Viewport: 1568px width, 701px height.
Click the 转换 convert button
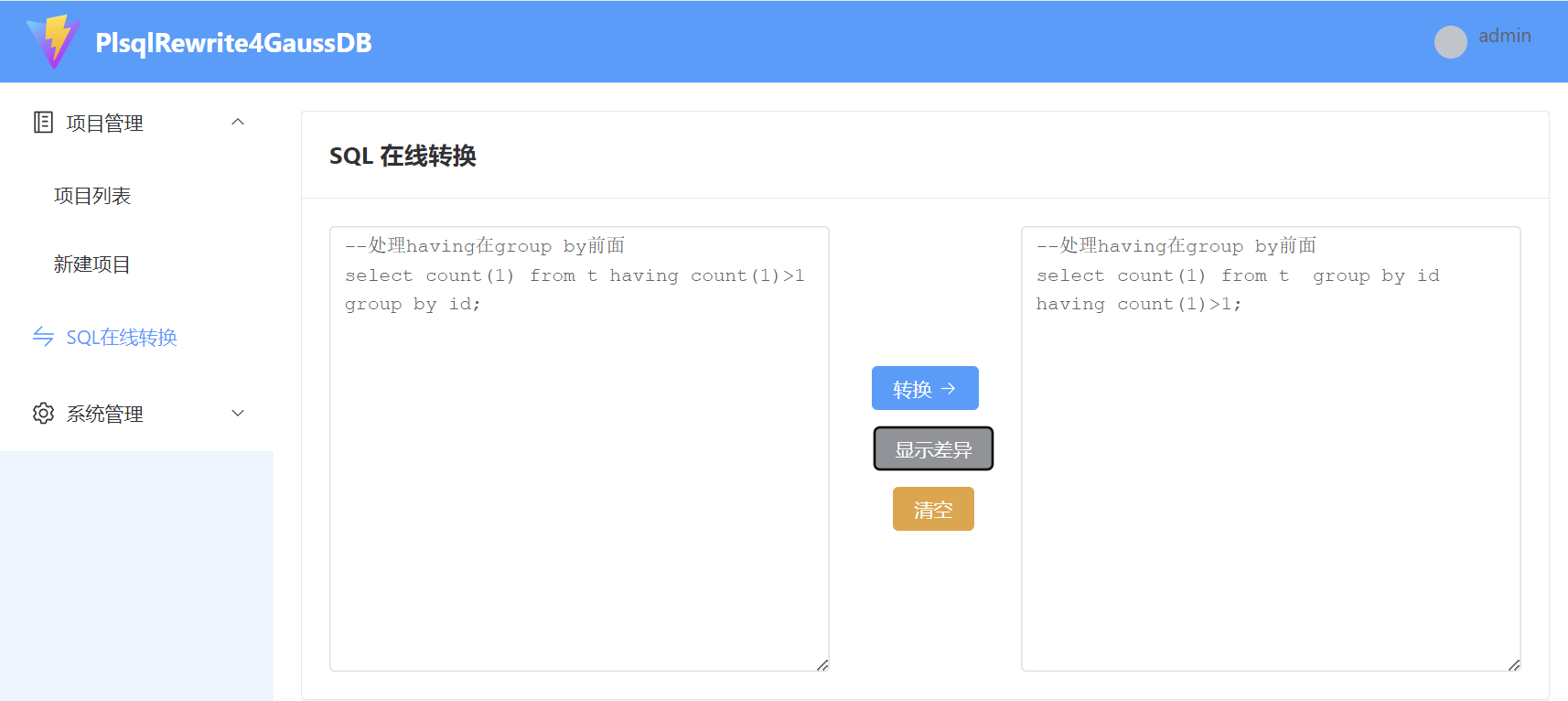pyautogui.click(x=925, y=388)
